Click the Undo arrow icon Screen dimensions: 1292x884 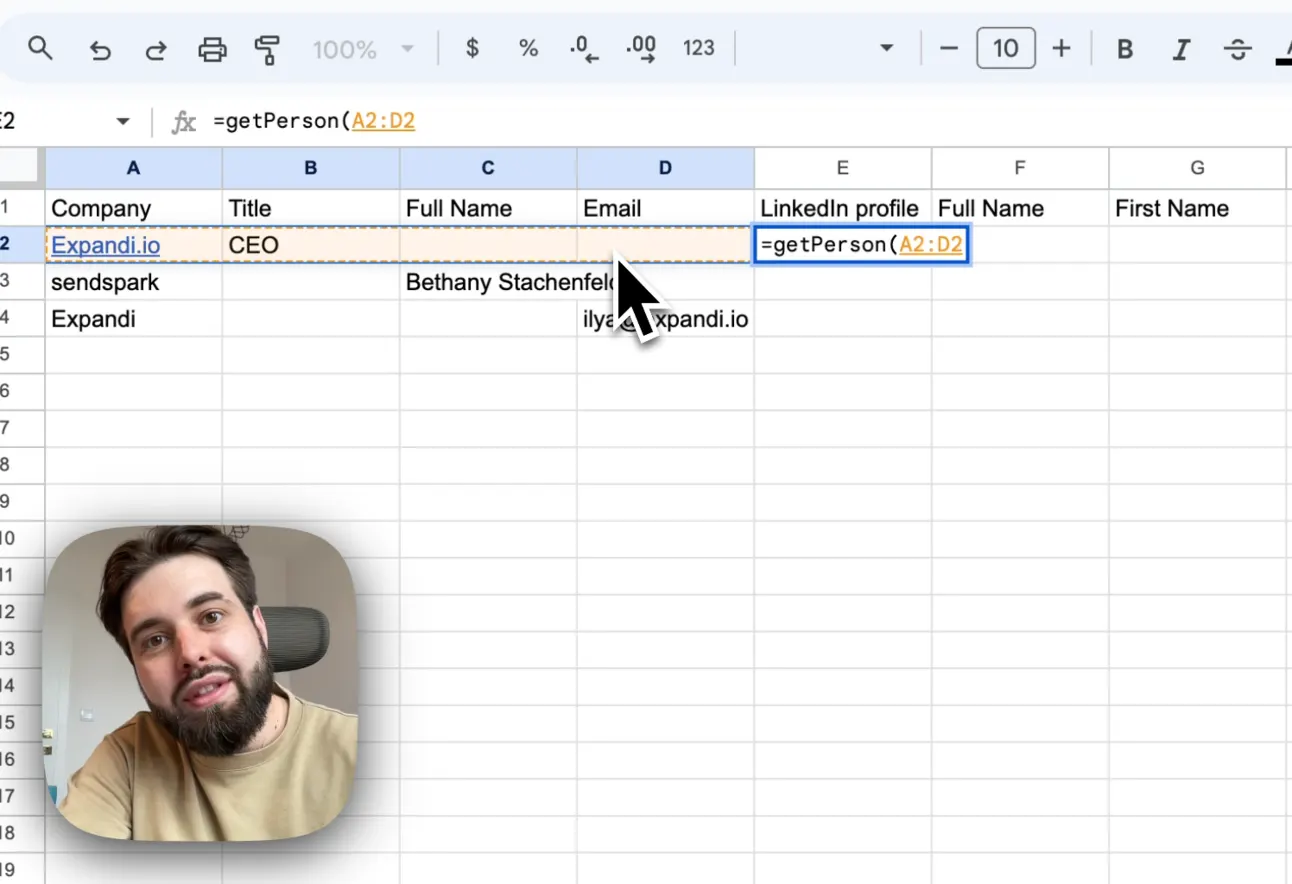(x=100, y=49)
